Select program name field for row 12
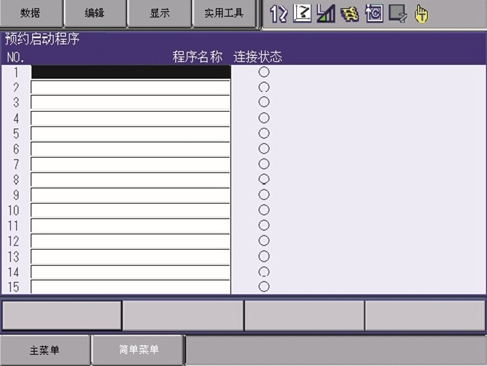 coord(131,241)
